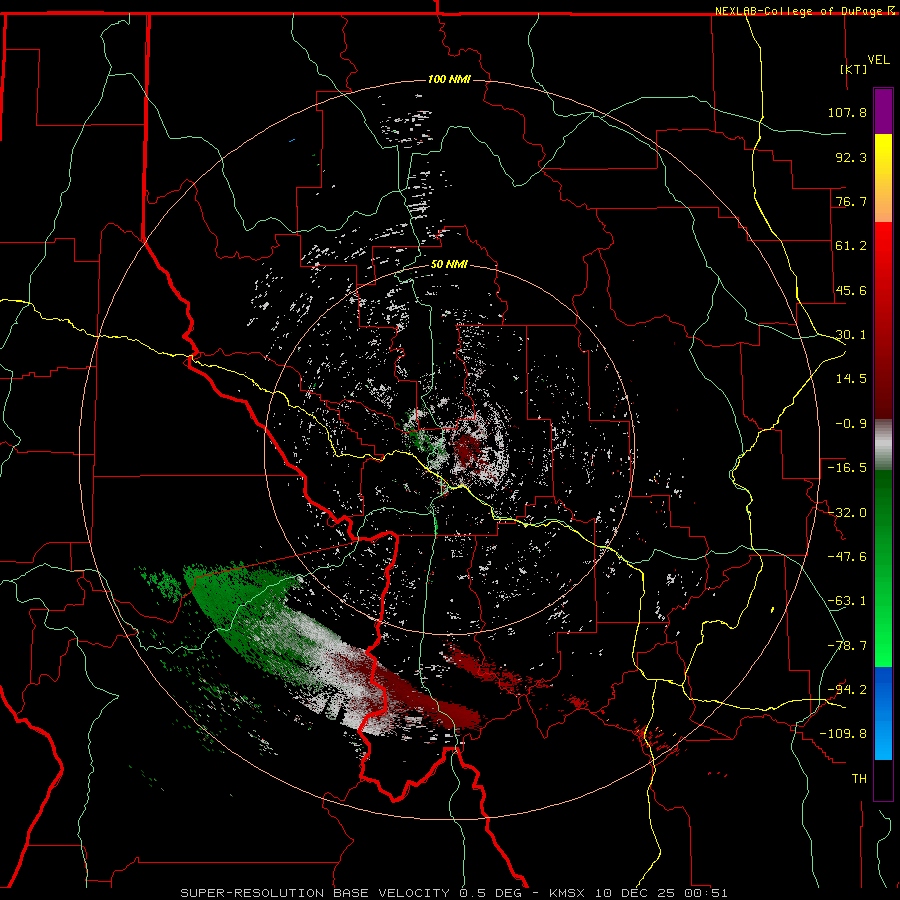Click the 14.5 legend value
This screenshot has height=900, width=900.
(851, 379)
